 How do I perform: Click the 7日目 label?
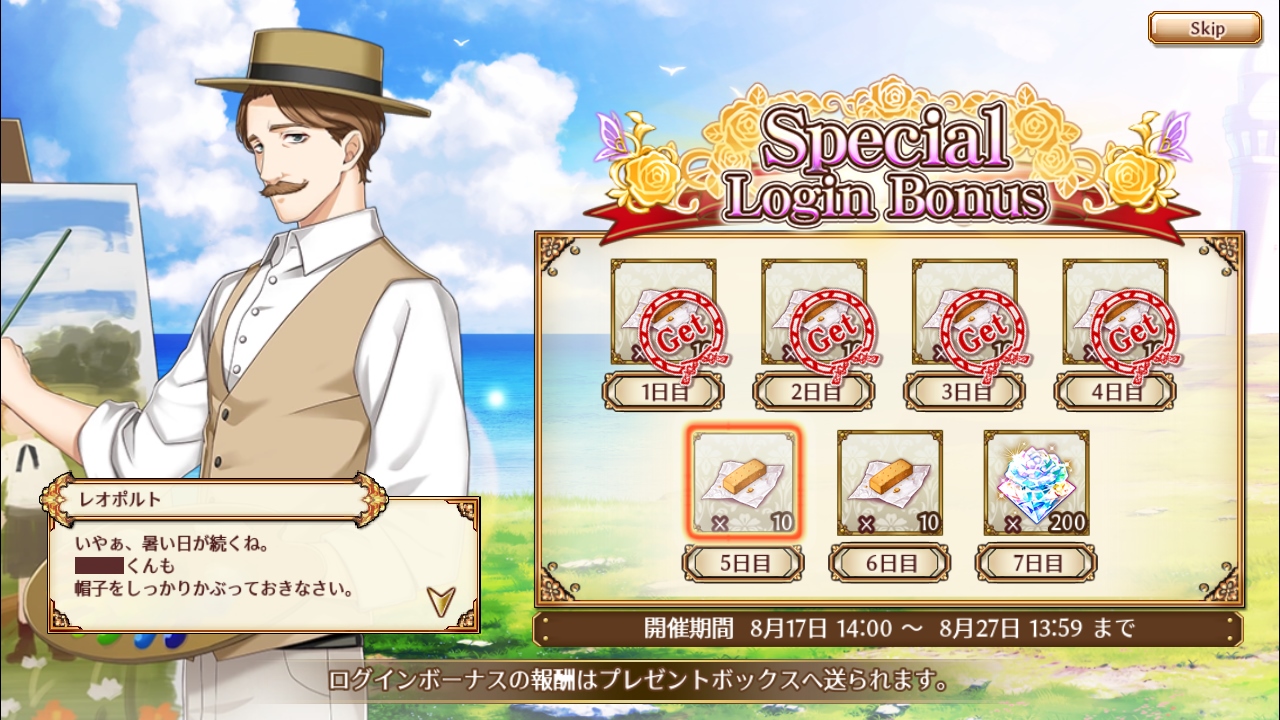click(x=1037, y=563)
